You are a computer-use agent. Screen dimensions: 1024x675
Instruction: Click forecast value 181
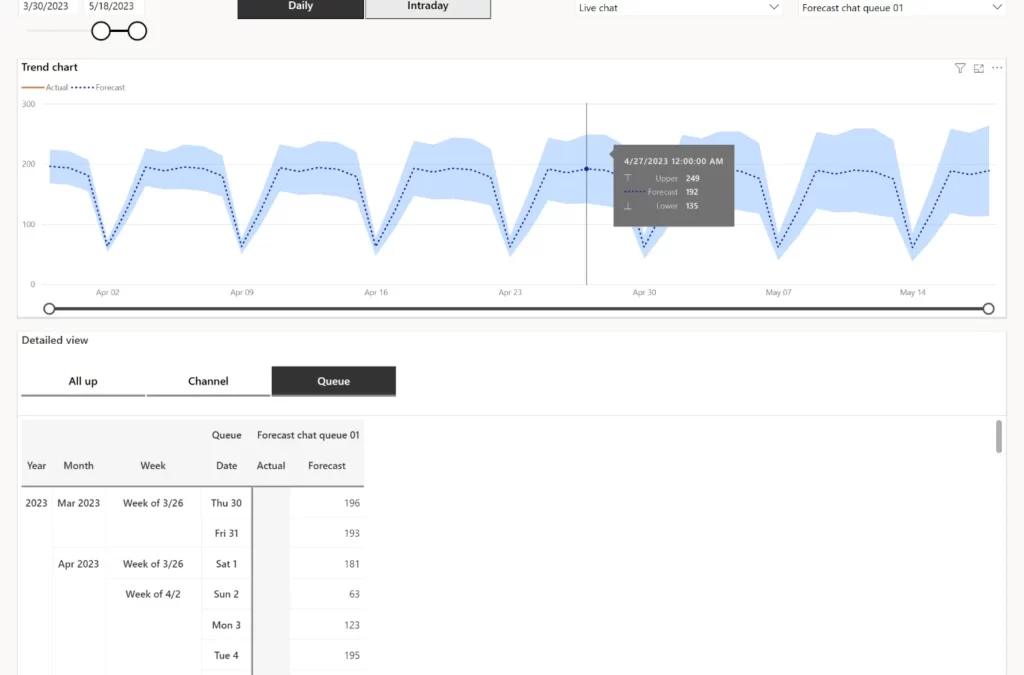pos(351,563)
